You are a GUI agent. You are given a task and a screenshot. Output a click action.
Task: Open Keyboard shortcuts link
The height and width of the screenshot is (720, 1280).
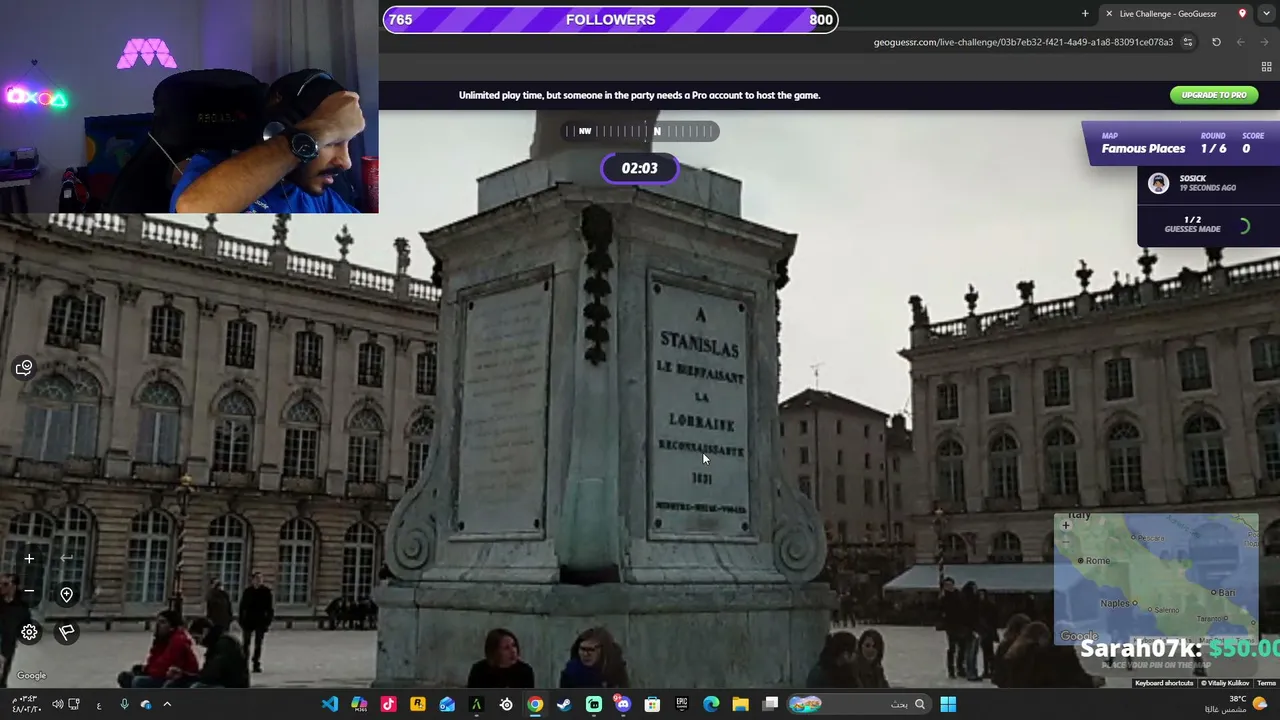coord(1164,683)
